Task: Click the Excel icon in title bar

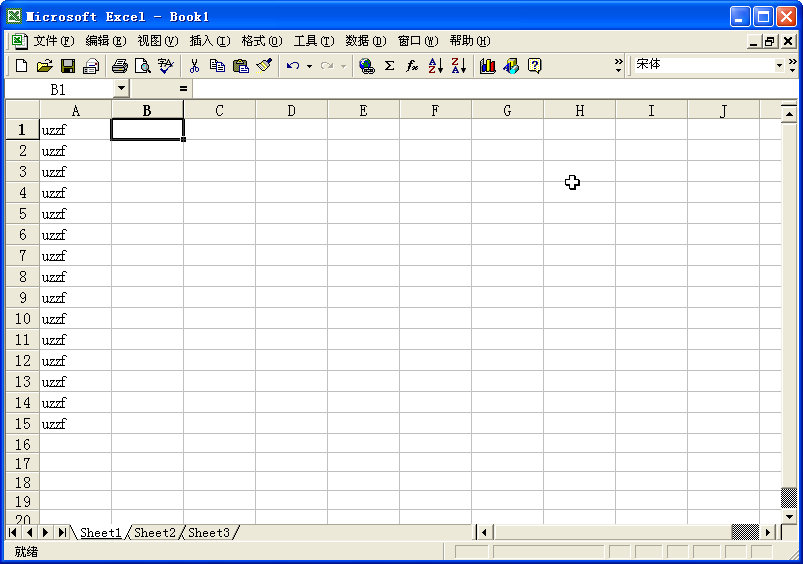Action: [14, 16]
